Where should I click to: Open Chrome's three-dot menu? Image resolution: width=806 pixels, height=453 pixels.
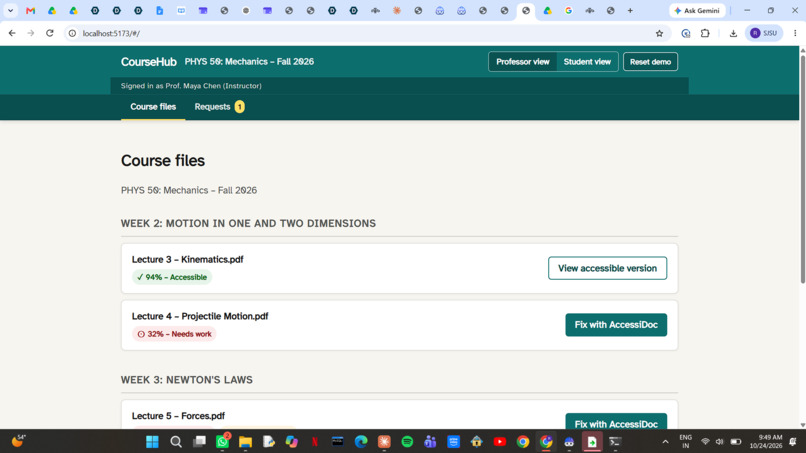point(795,33)
